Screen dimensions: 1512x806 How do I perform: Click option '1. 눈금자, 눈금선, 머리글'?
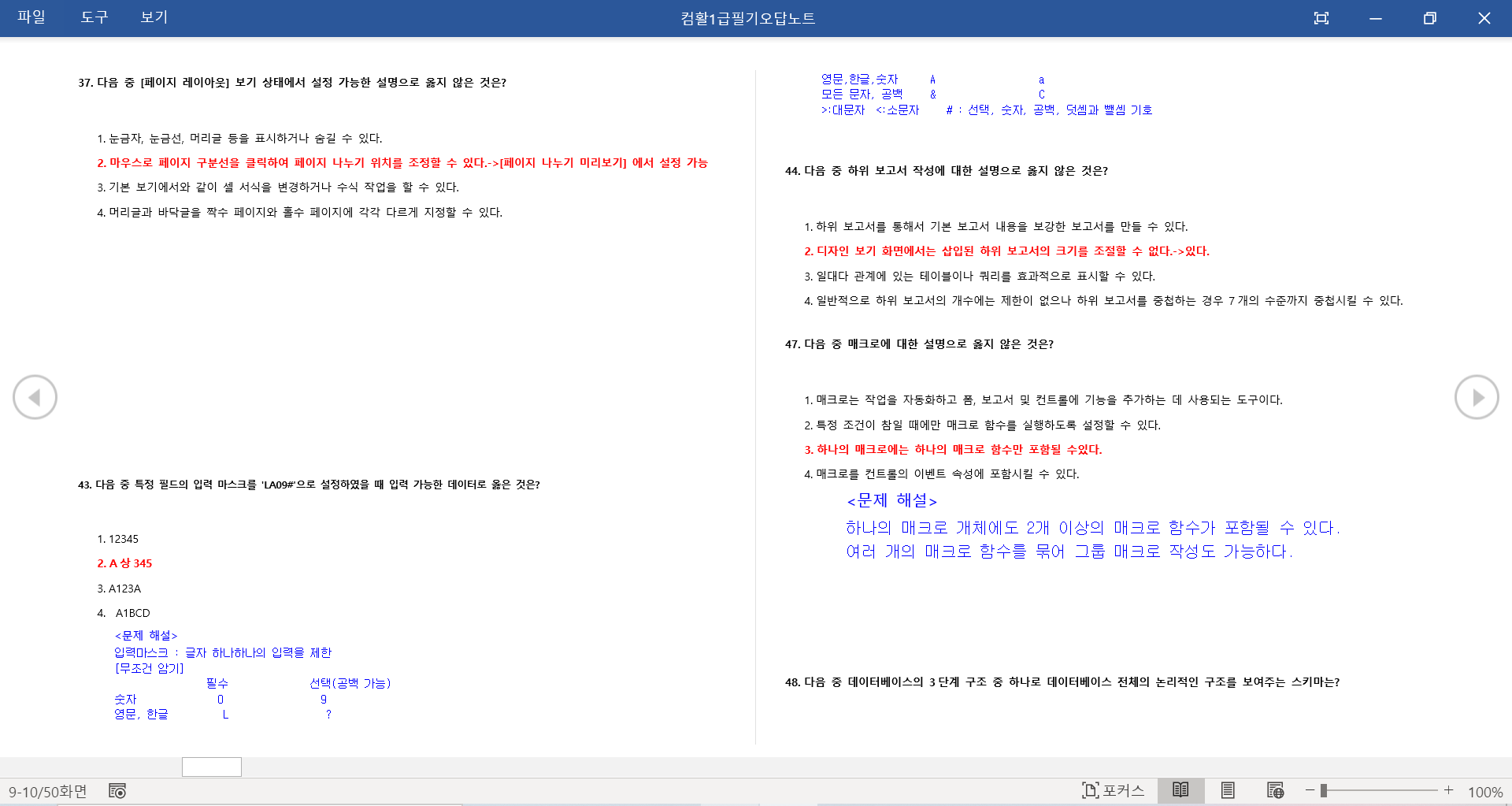point(239,138)
